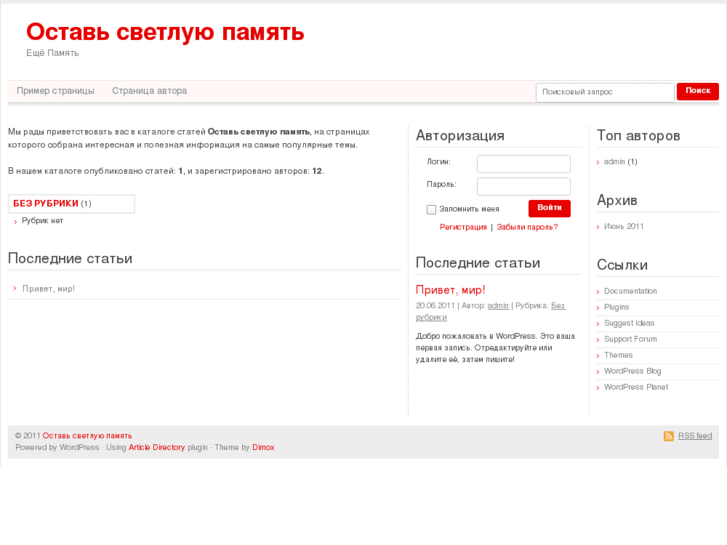
Task: Click the RSS feed orange icon
Action: pos(669,436)
